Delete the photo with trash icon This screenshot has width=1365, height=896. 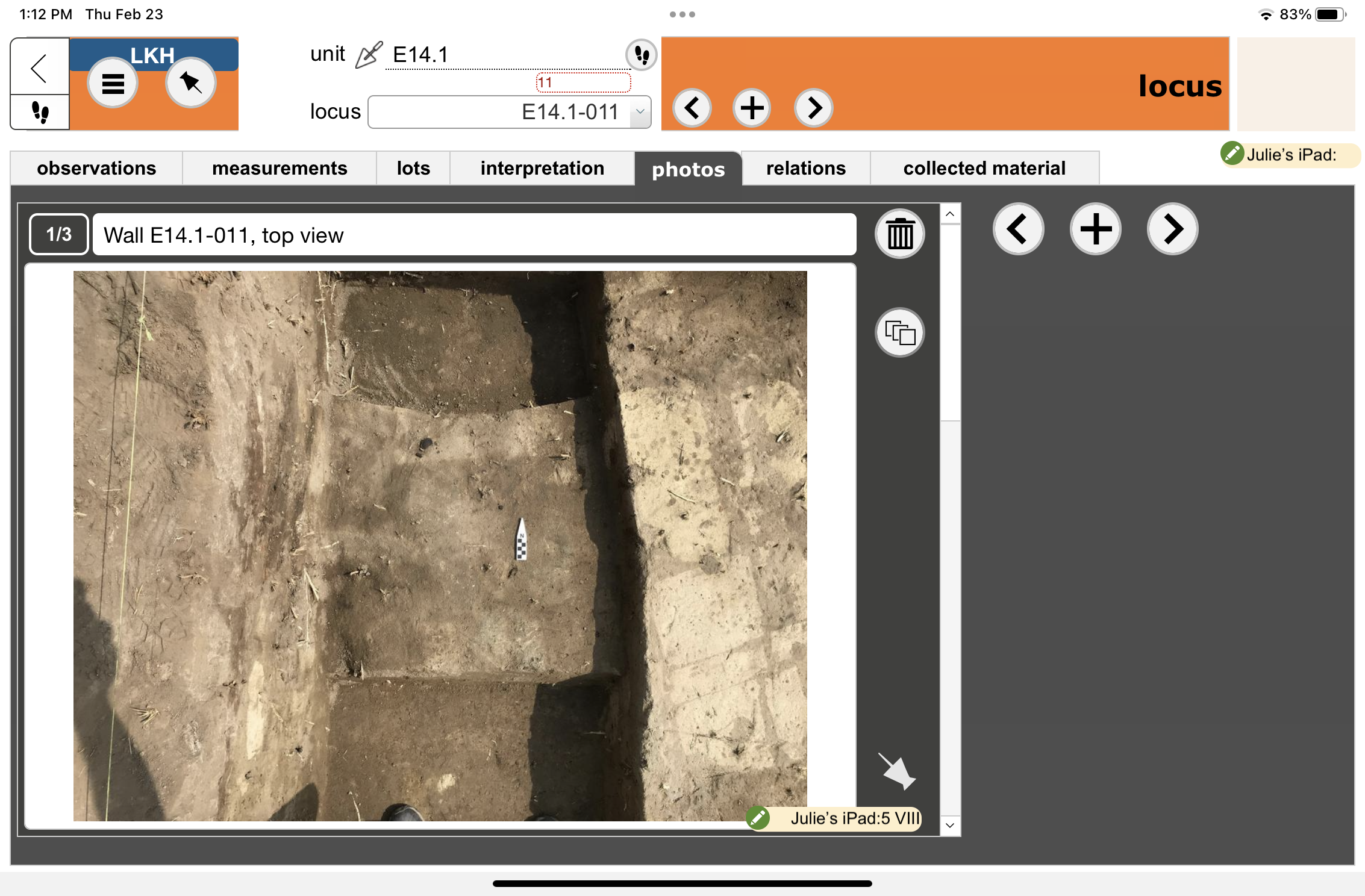pyautogui.click(x=900, y=234)
